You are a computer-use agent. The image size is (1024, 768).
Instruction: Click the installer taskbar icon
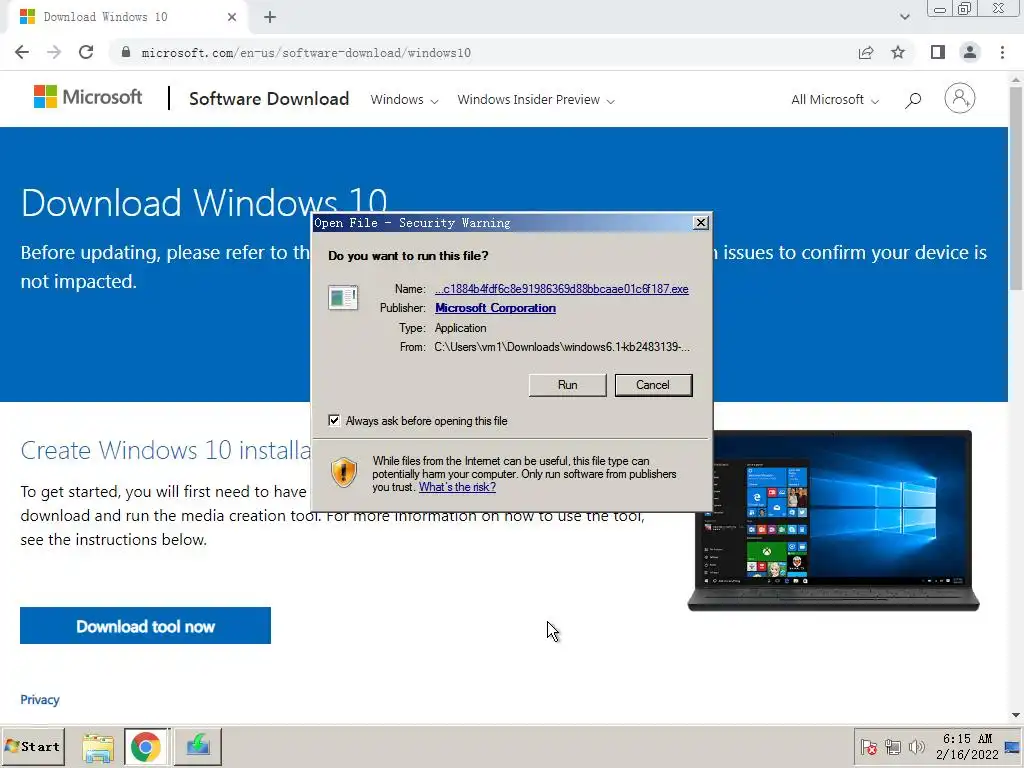pos(197,746)
